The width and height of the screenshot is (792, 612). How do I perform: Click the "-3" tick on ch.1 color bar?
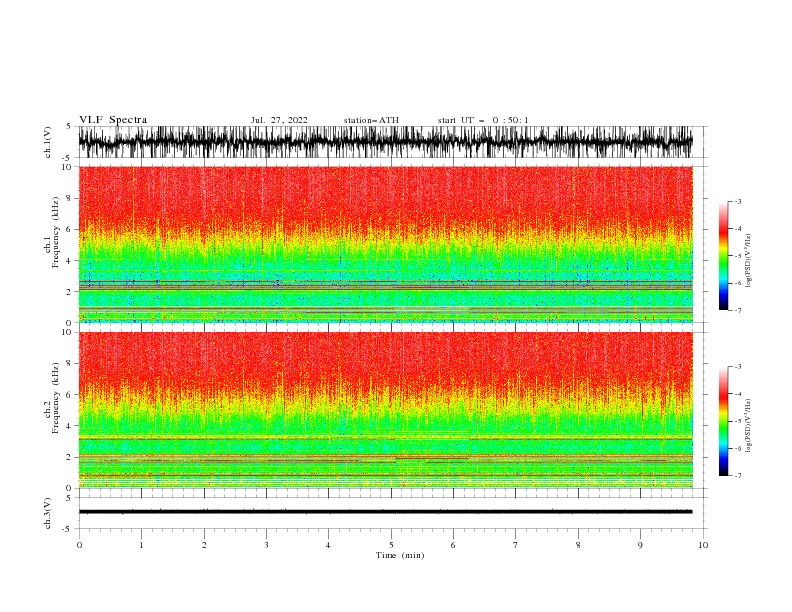tap(737, 201)
